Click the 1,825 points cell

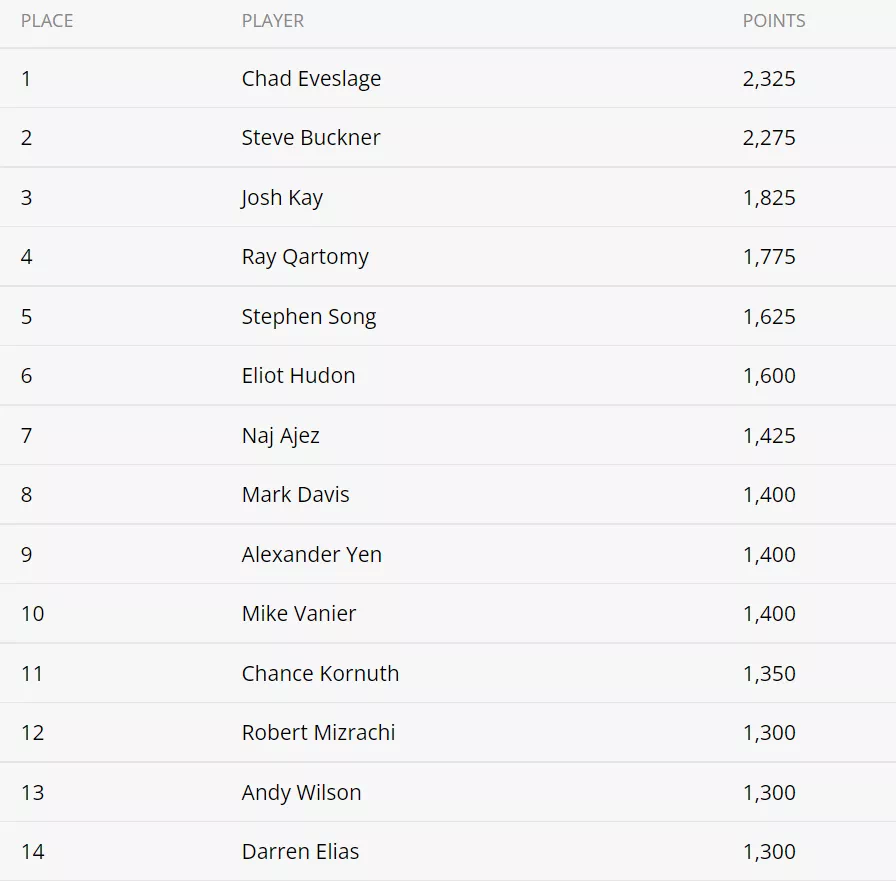[769, 198]
